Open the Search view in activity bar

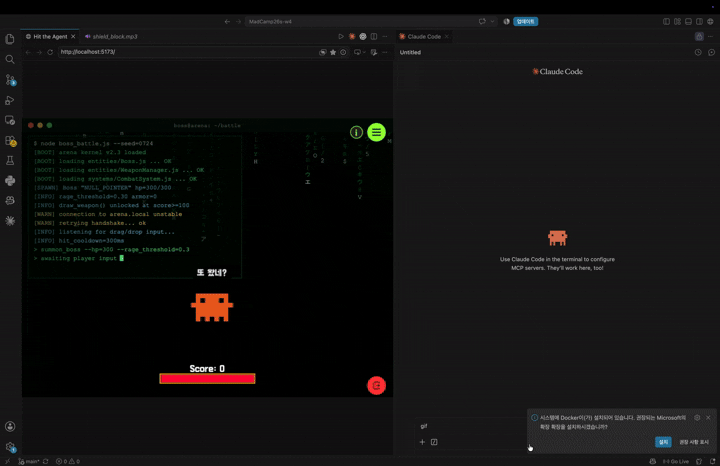click(10, 59)
